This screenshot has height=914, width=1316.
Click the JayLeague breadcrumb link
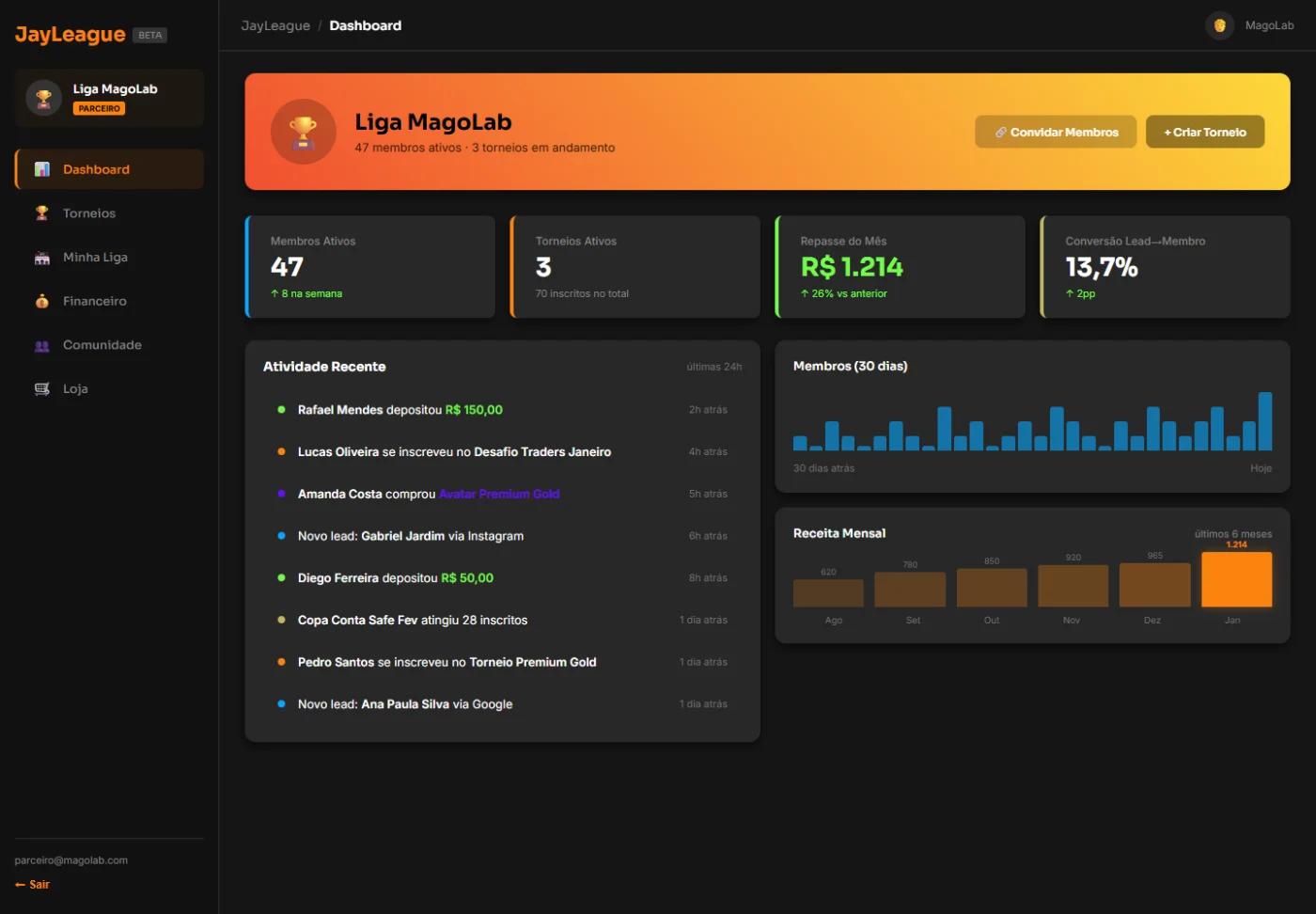tap(275, 25)
